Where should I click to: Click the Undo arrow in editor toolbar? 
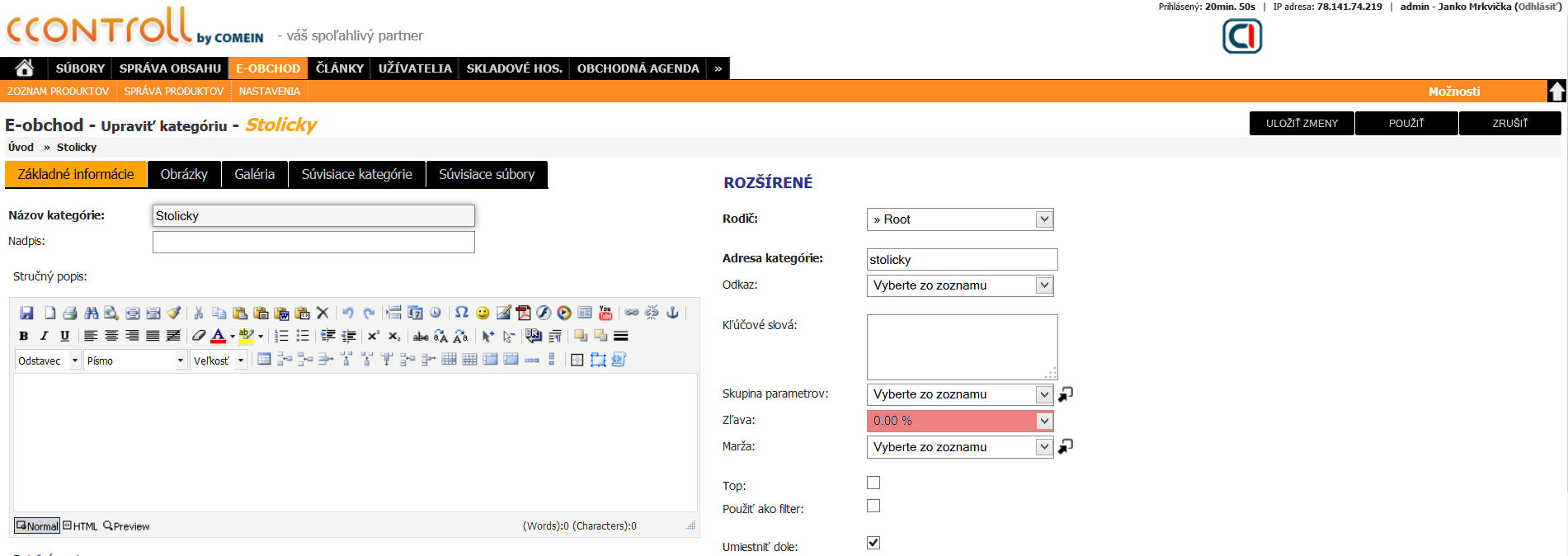click(348, 313)
